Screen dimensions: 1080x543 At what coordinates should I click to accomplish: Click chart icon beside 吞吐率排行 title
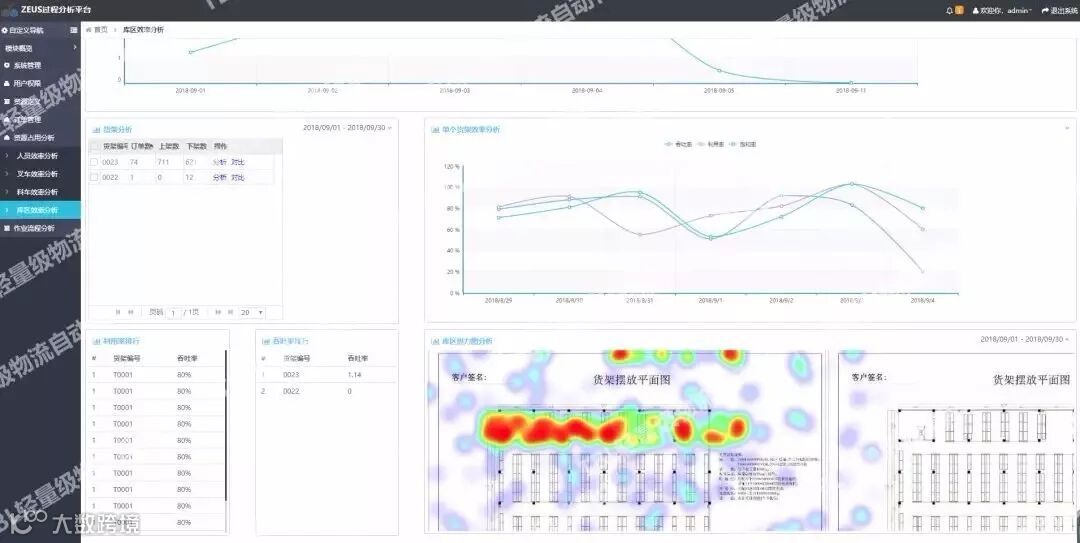pyautogui.click(x=266, y=341)
